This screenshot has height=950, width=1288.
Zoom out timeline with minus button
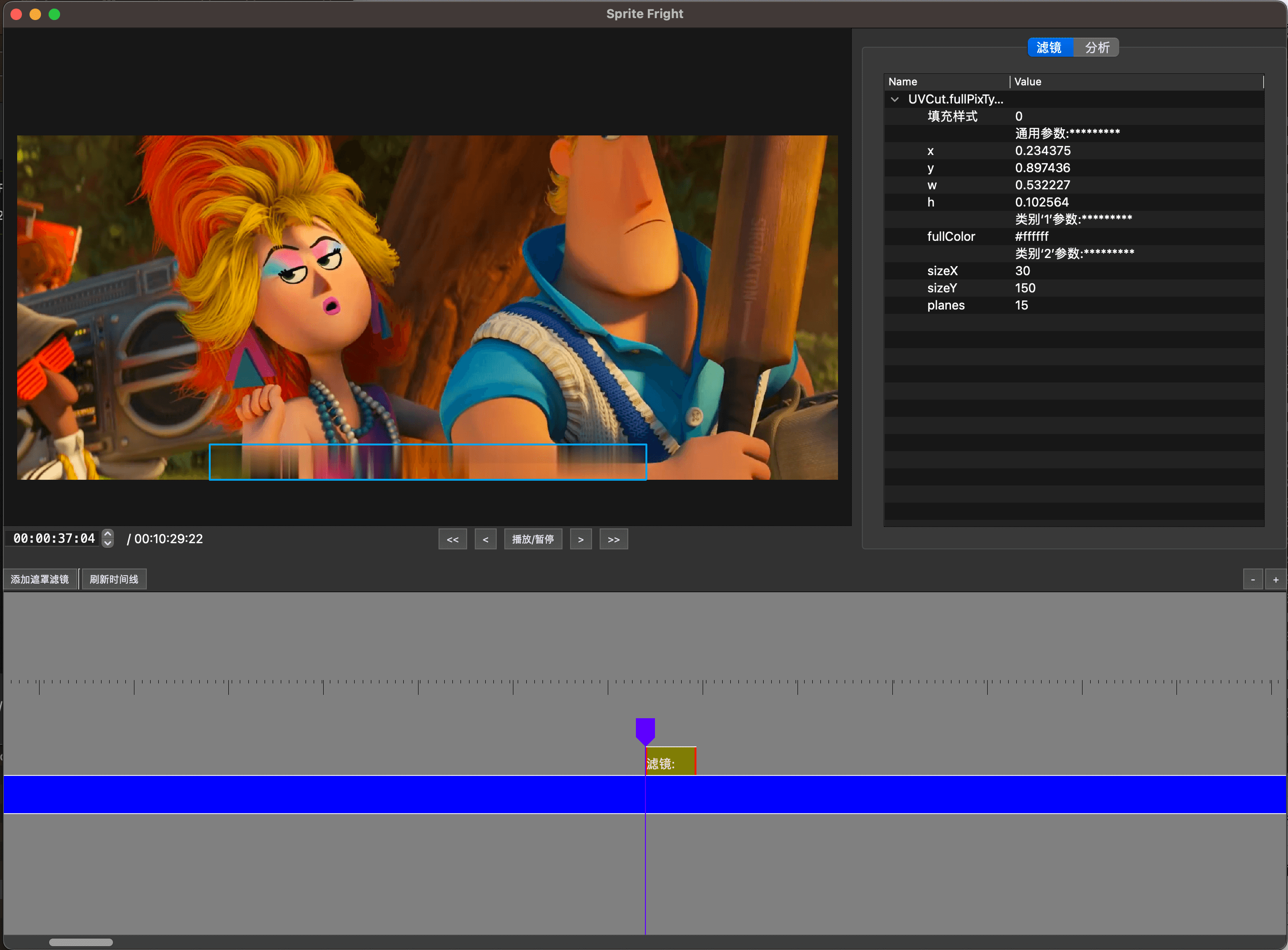(x=1252, y=579)
